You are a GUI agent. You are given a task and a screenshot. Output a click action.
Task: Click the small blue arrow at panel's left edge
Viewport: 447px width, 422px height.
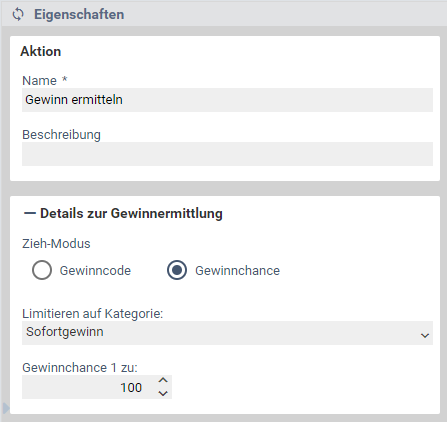point(6,408)
